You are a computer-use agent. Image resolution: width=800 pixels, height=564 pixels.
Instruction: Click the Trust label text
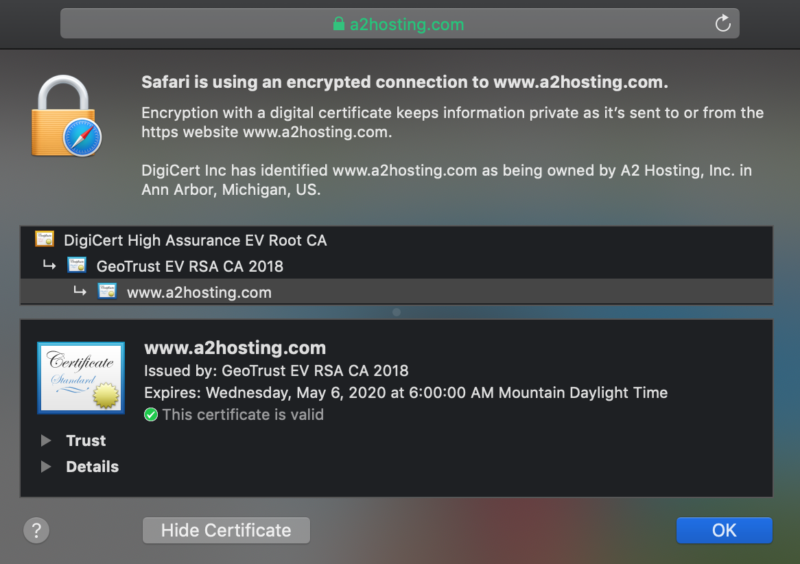click(86, 441)
